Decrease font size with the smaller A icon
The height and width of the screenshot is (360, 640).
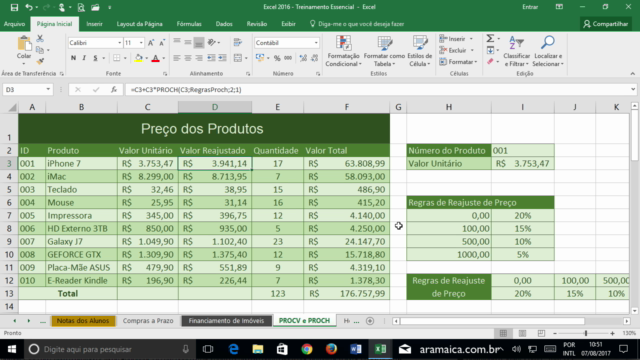pyautogui.click(x=162, y=43)
